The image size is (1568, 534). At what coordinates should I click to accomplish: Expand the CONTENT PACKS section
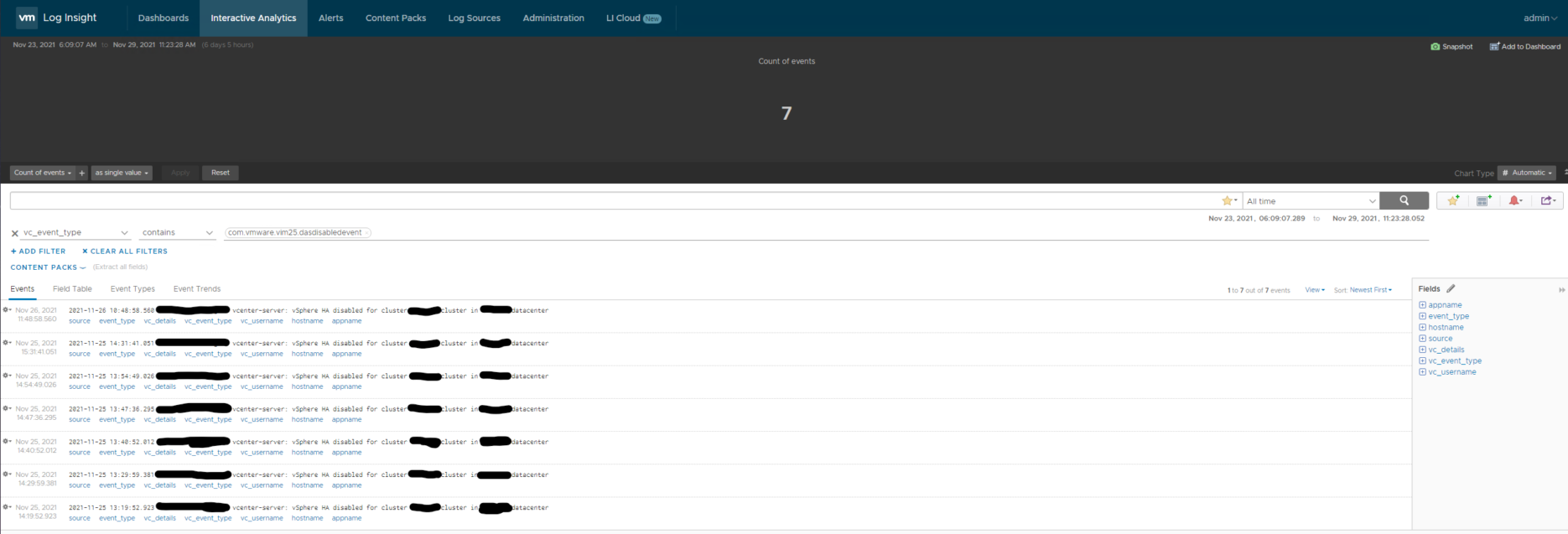coord(48,267)
